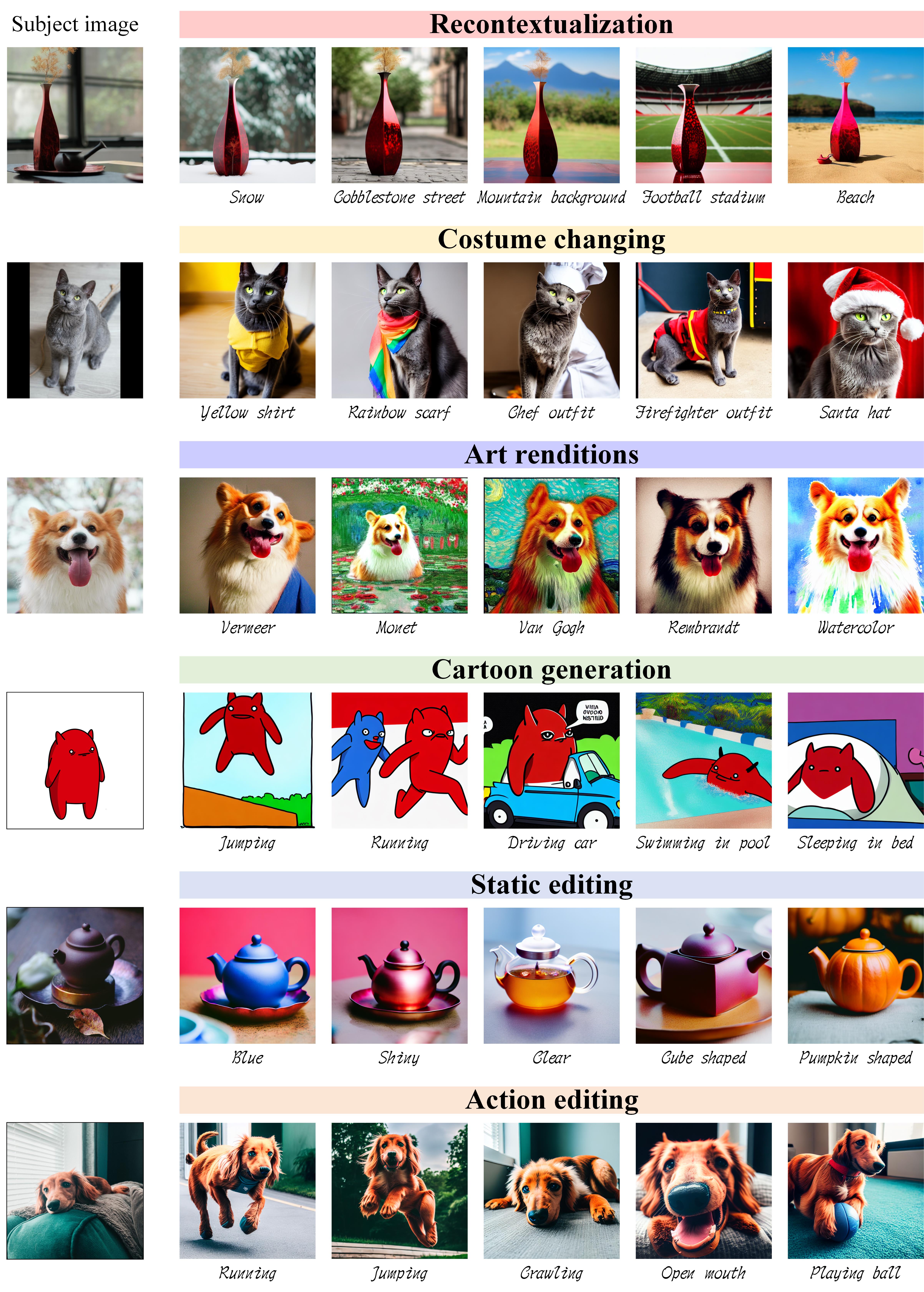Open the Blue teapot image
The image size is (924, 1292).
tap(247, 976)
